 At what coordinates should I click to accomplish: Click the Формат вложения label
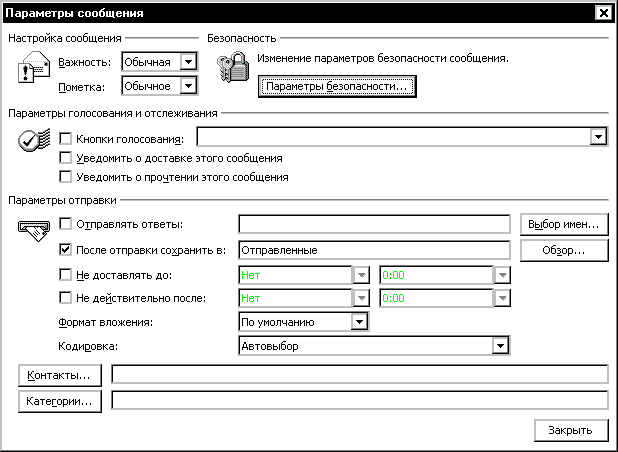click(x=105, y=322)
